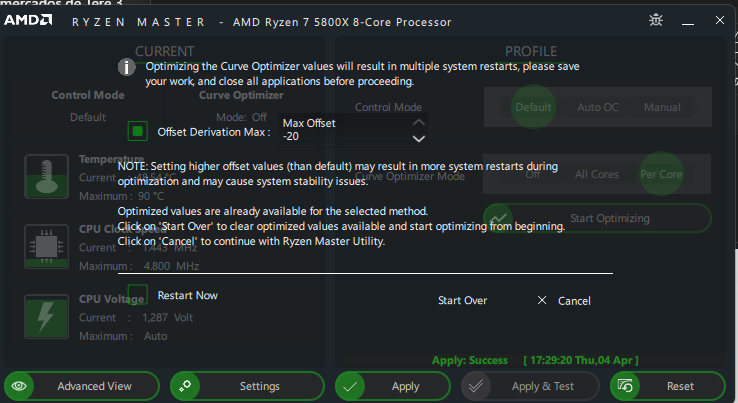Click the 'Offset Derivation Max :' label

pos(214,132)
